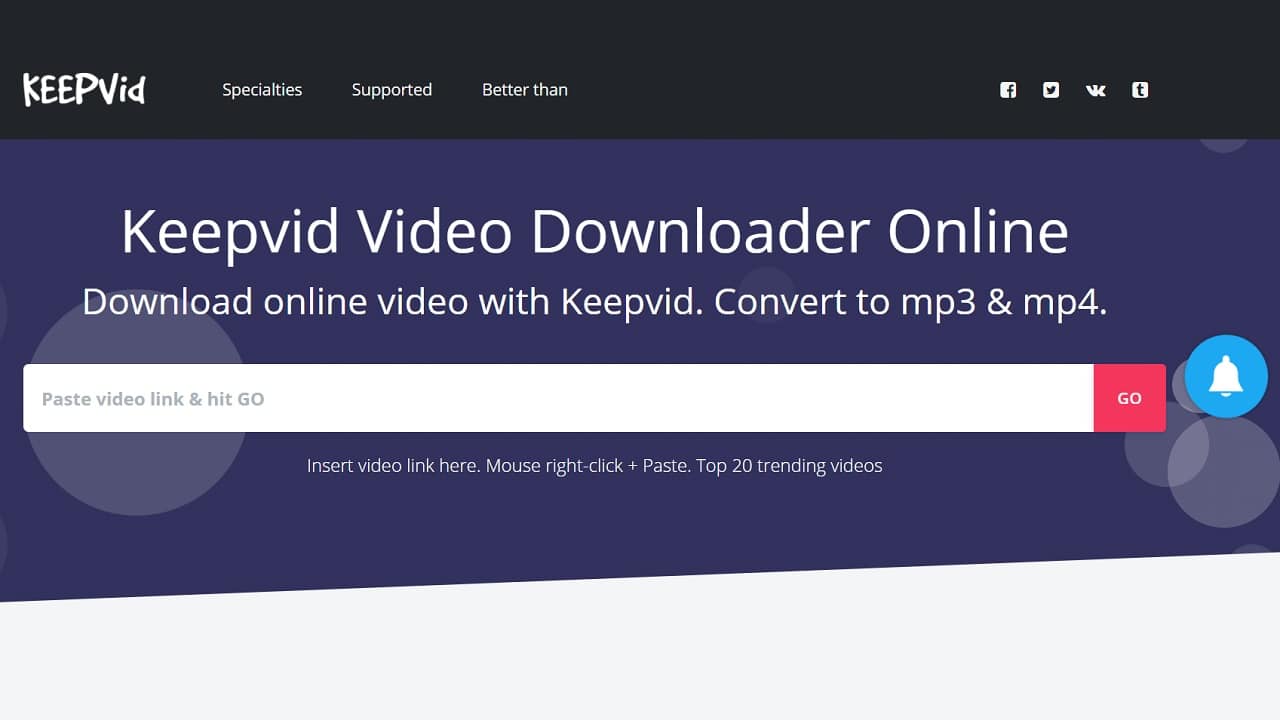Click the KeepVid logo
The height and width of the screenshot is (720, 1280).
tap(85, 89)
